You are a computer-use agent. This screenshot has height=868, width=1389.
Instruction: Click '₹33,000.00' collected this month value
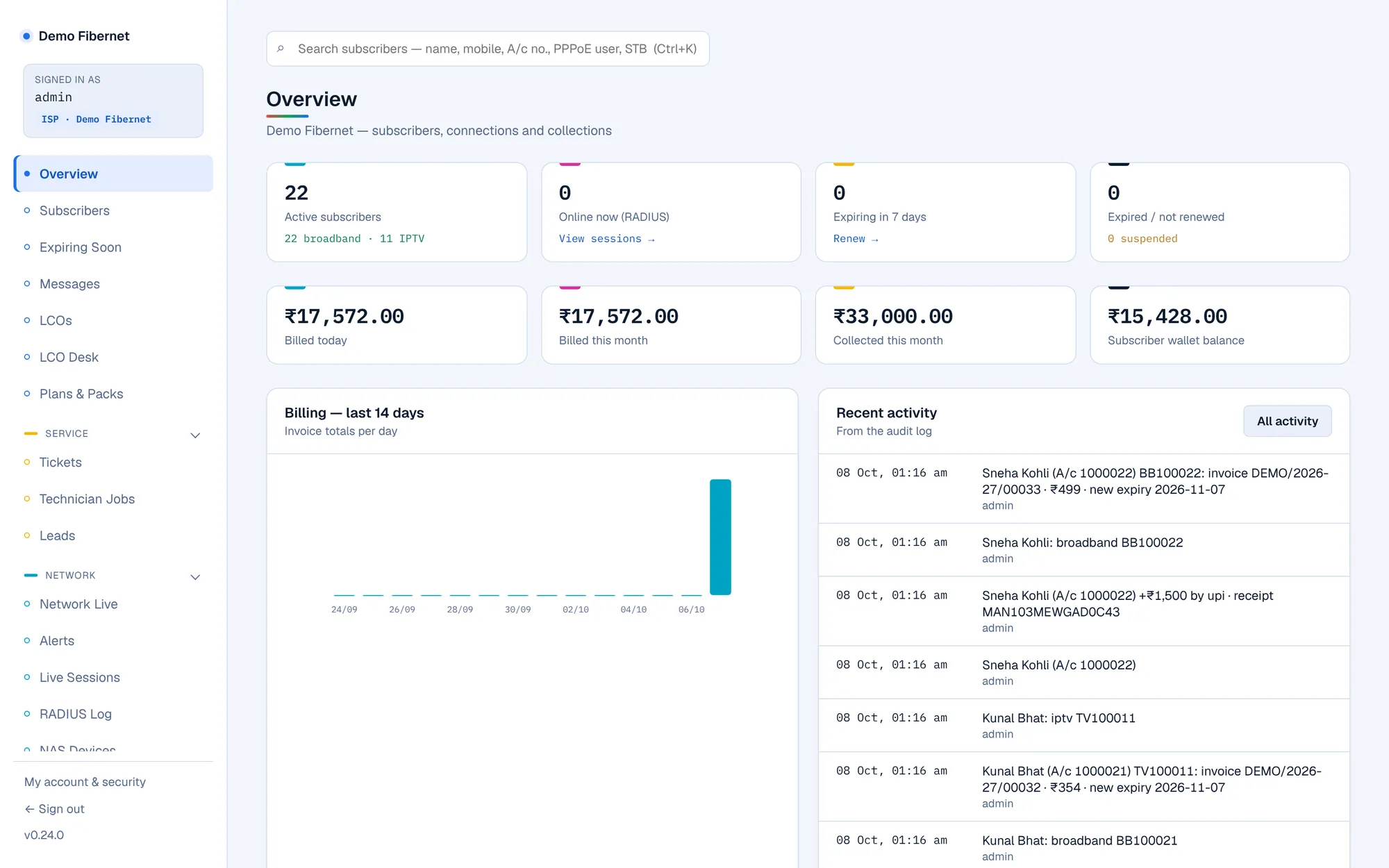[x=892, y=317]
